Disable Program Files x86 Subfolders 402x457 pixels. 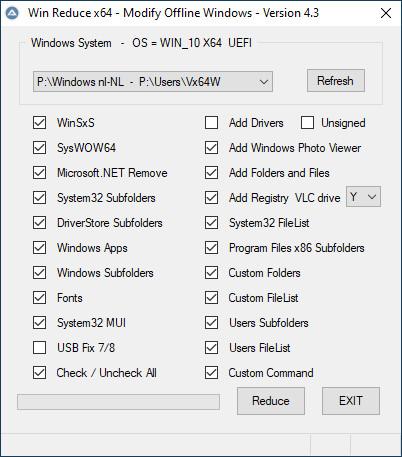point(212,248)
